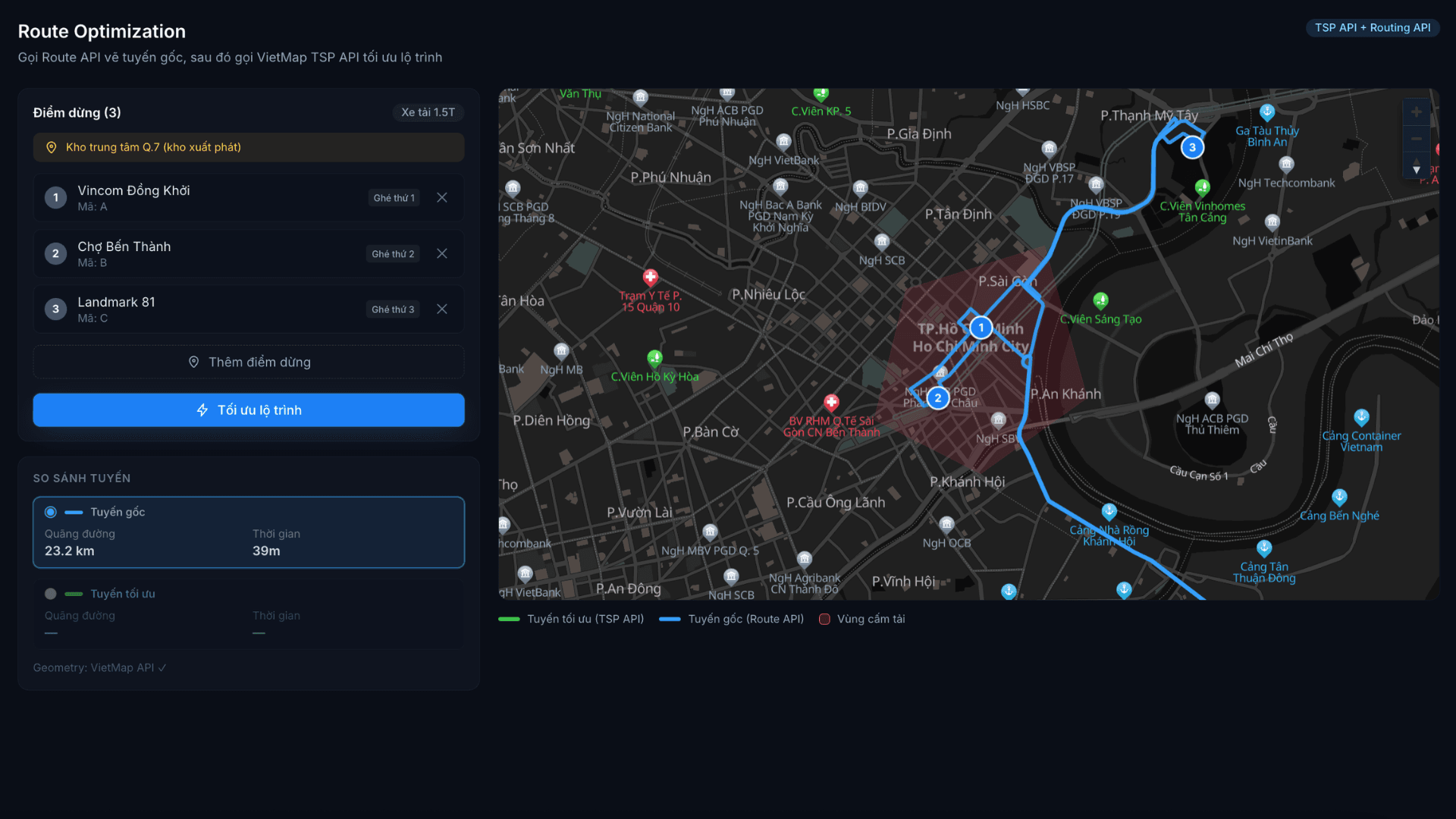Click the 23.2 km distance value
This screenshot has width=1456, height=819.
pyautogui.click(x=70, y=551)
